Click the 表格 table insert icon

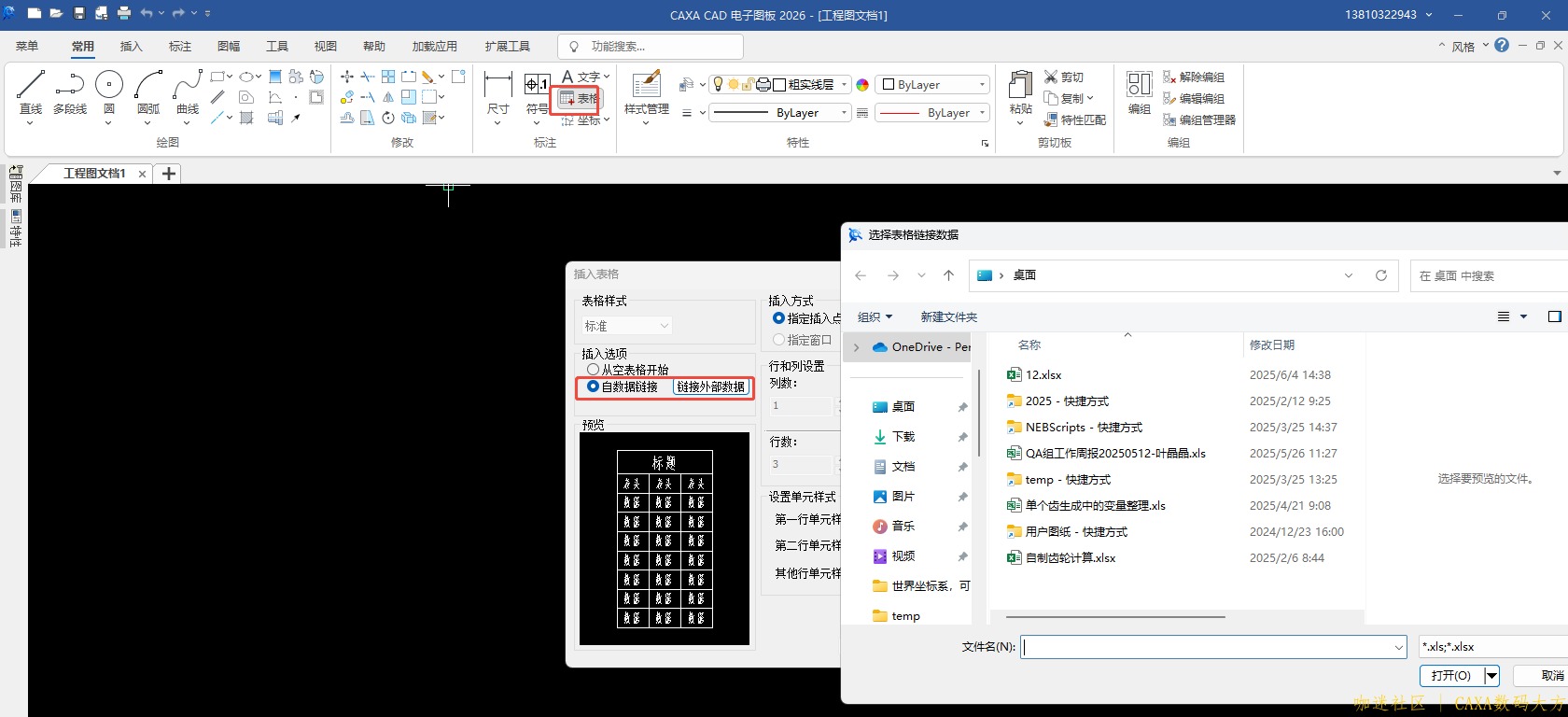pyautogui.click(x=567, y=99)
